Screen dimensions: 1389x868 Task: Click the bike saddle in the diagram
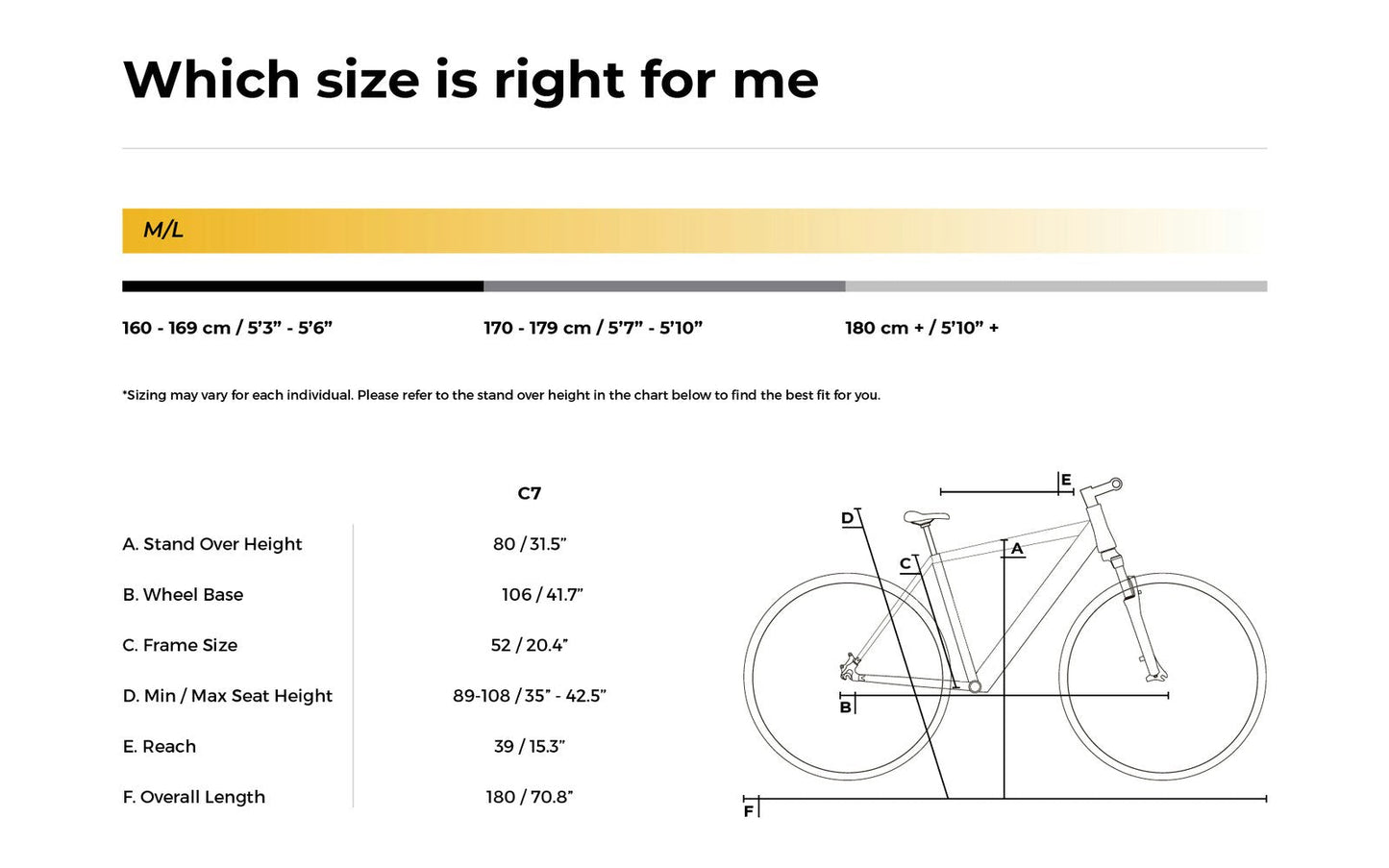click(x=926, y=517)
